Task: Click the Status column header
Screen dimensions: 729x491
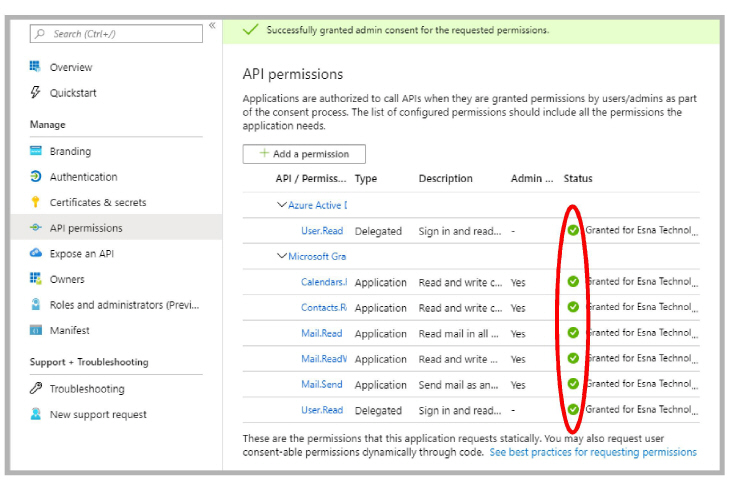Action: click(578, 178)
